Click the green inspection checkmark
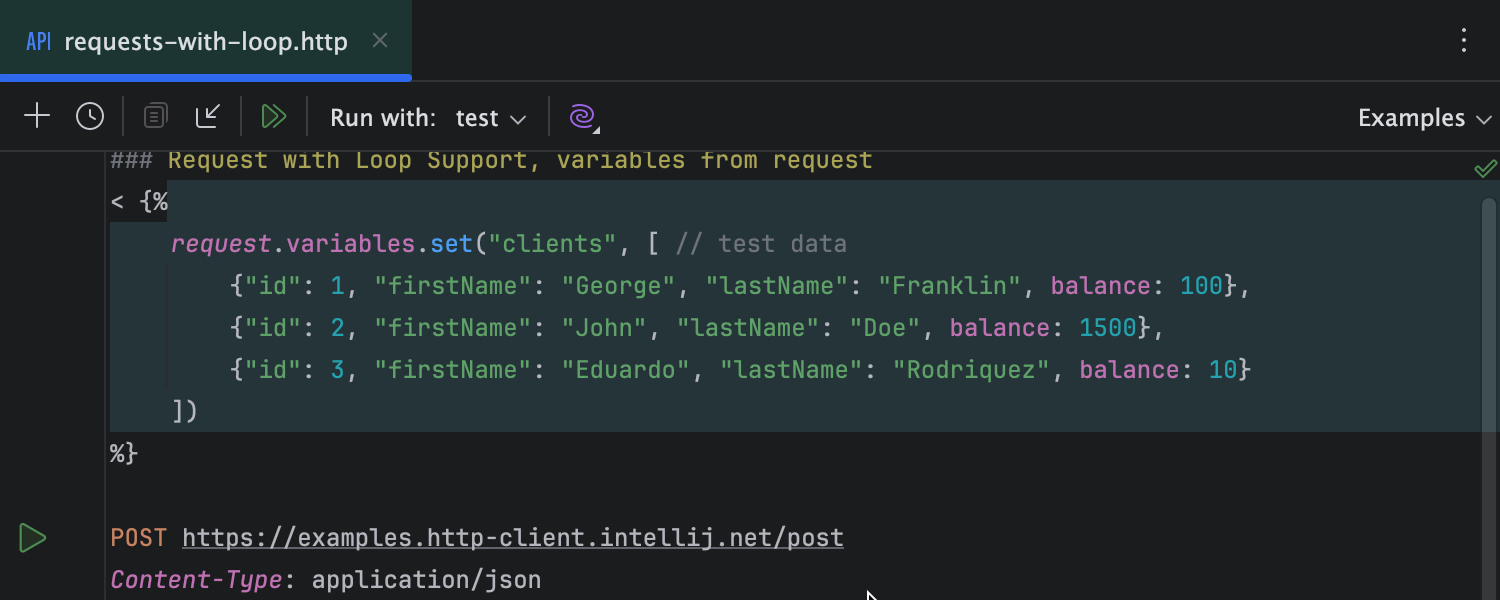 (1485, 169)
